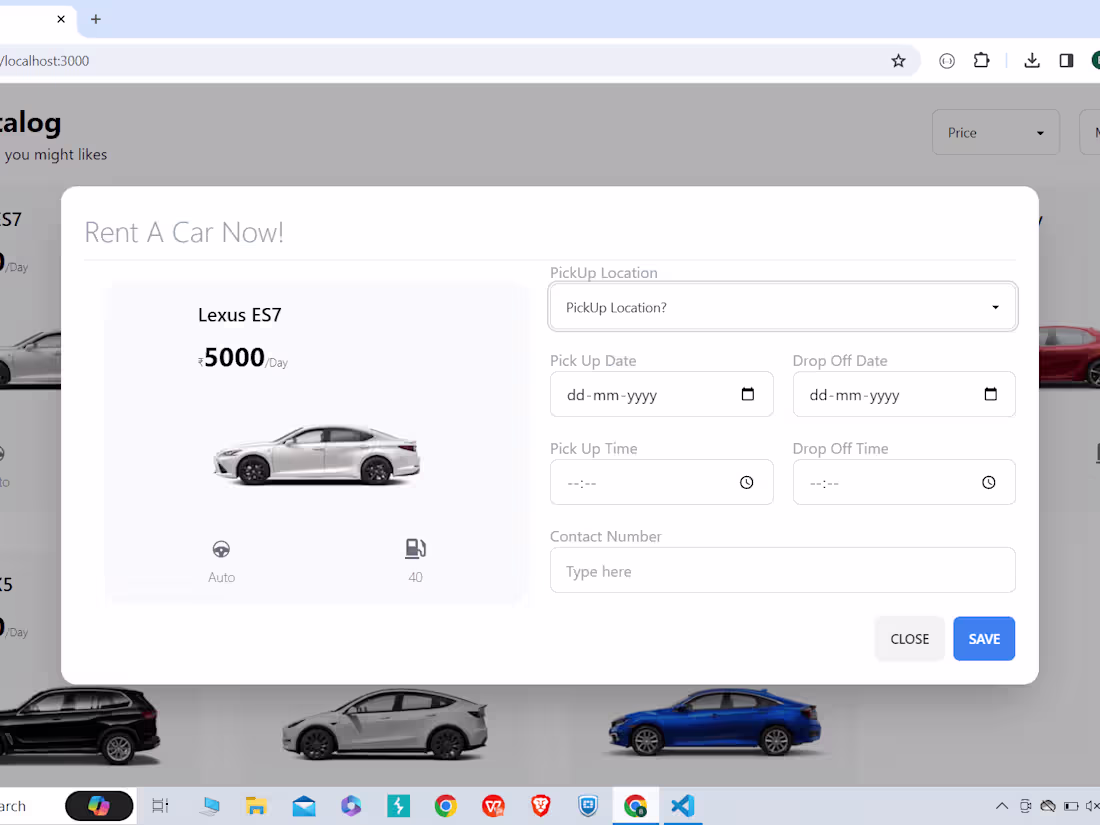Open the browser extensions puzzle icon
Viewport: 1100px width, 825px height.
click(981, 61)
